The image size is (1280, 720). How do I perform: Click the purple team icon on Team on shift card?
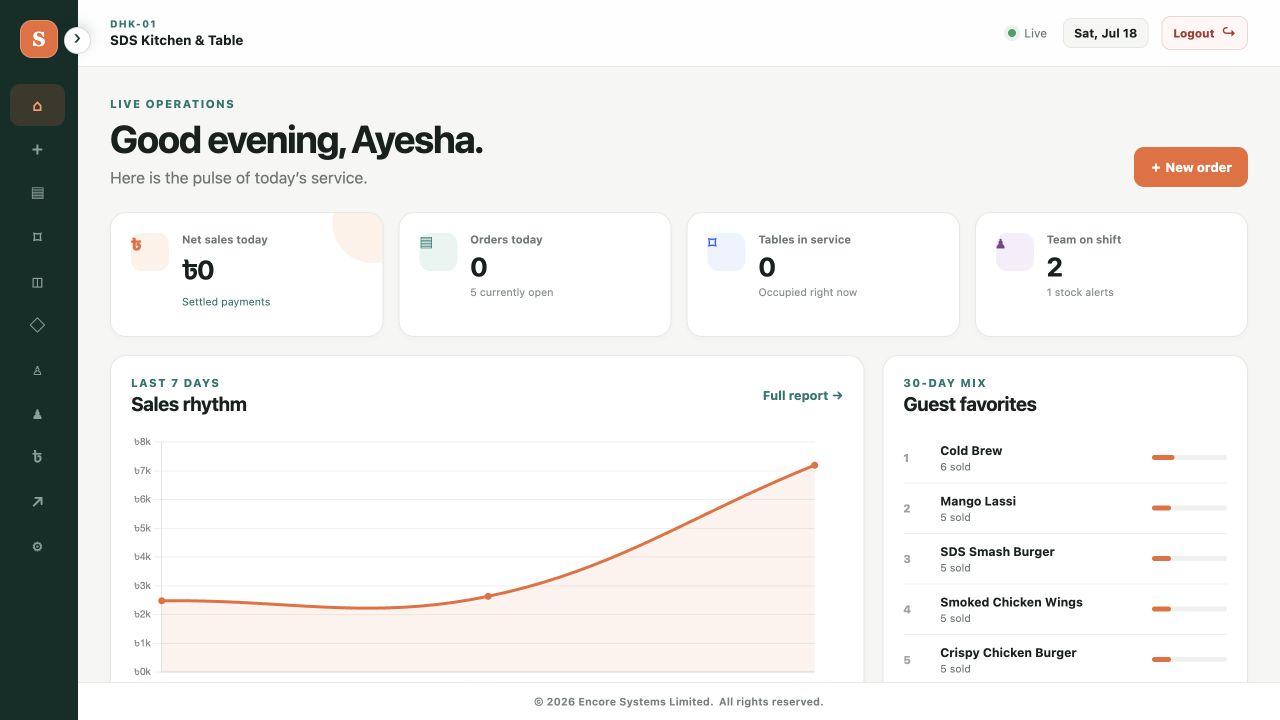(x=1015, y=252)
